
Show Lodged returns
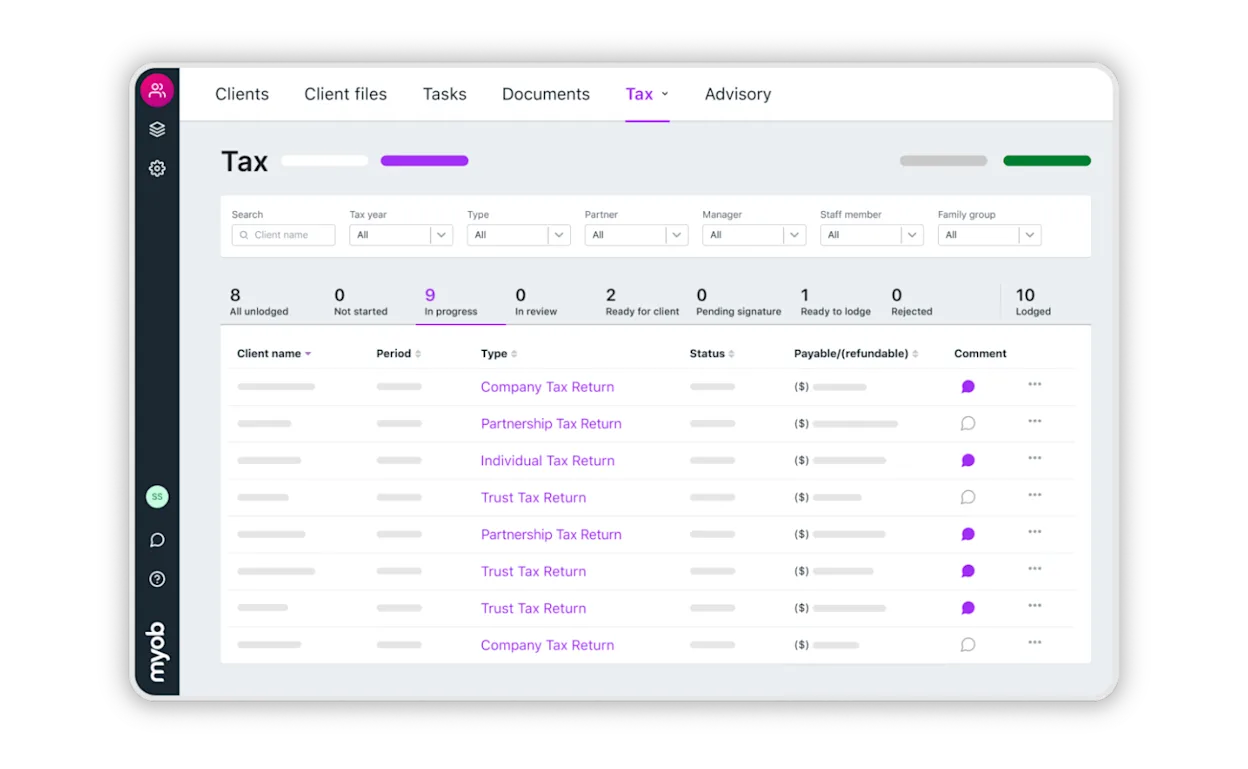tap(1033, 302)
